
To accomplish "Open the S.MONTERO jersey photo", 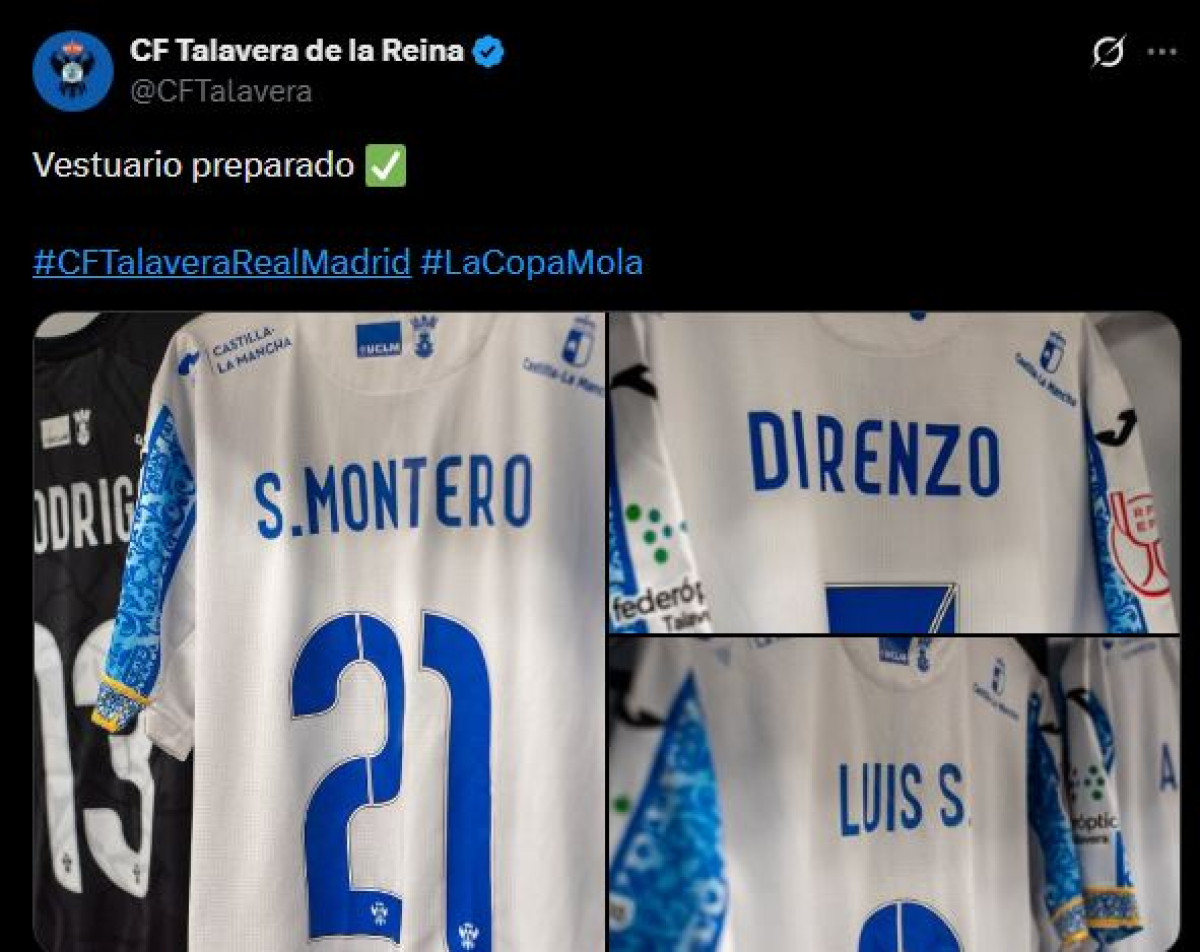I will pyautogui.click(x=320, y=632).
